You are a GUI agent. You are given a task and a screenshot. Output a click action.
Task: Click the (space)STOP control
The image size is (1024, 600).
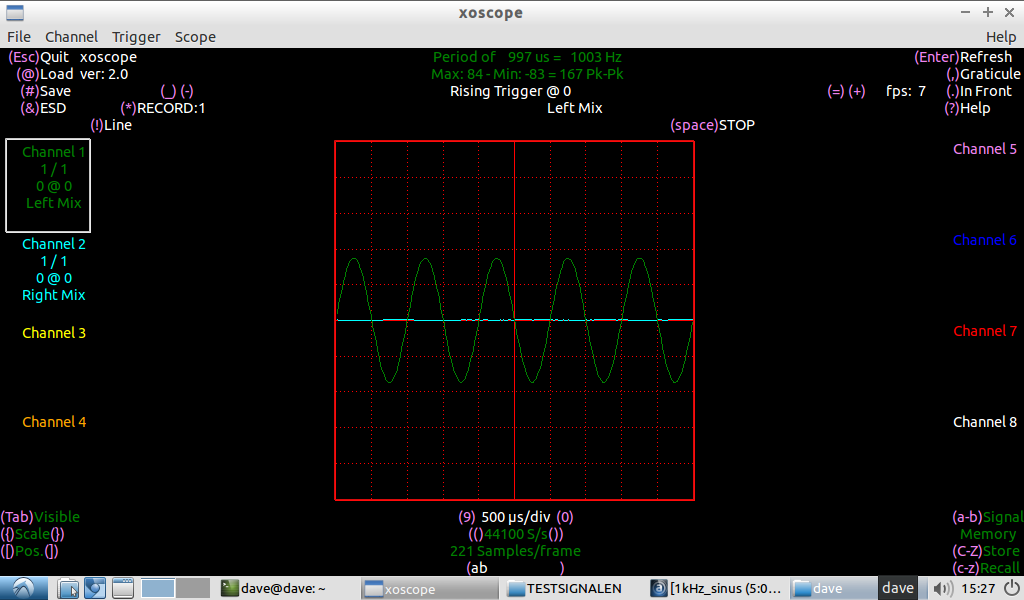pyautogui.click(x=712, y=125)
